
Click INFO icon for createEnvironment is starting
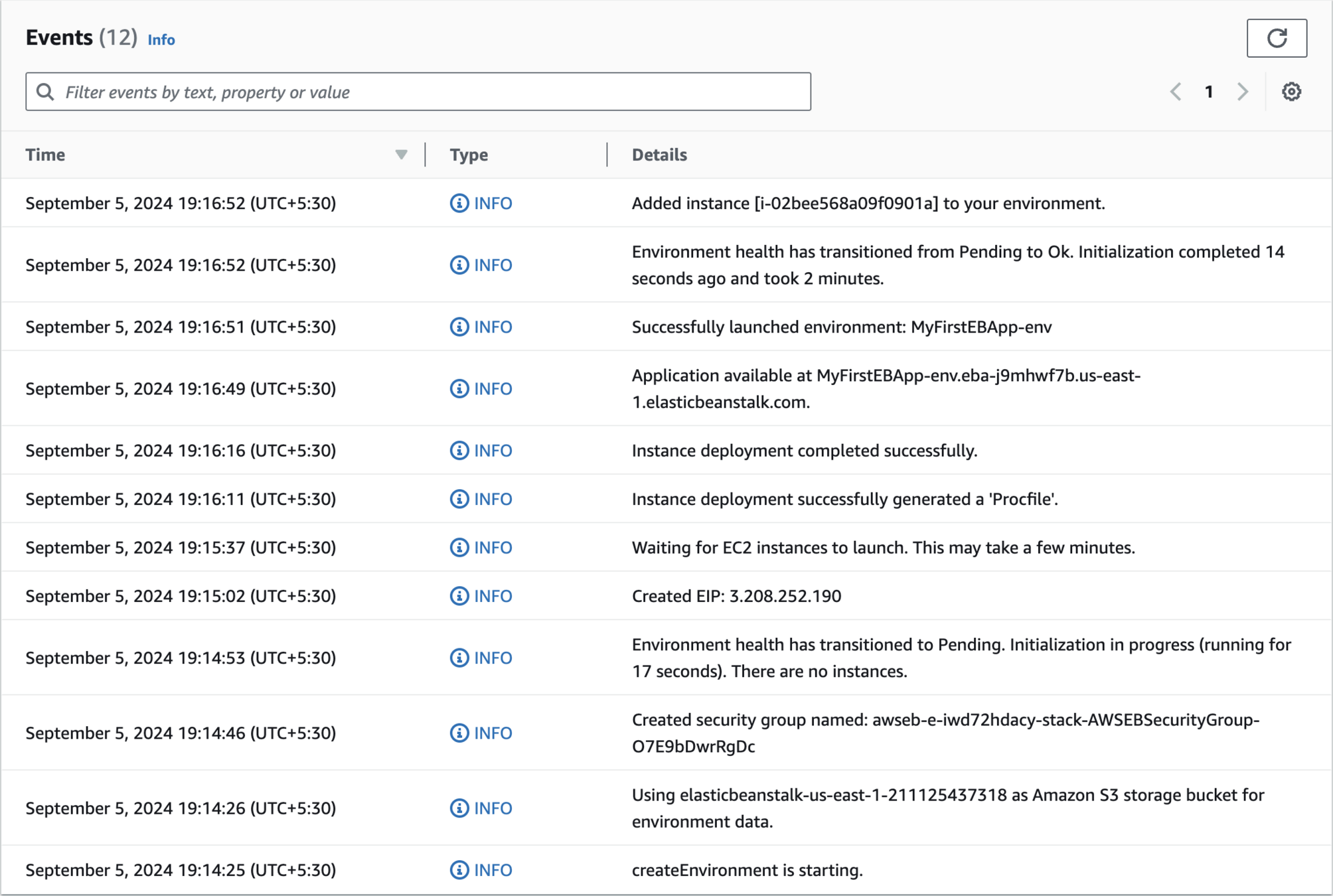pos(459,869)
